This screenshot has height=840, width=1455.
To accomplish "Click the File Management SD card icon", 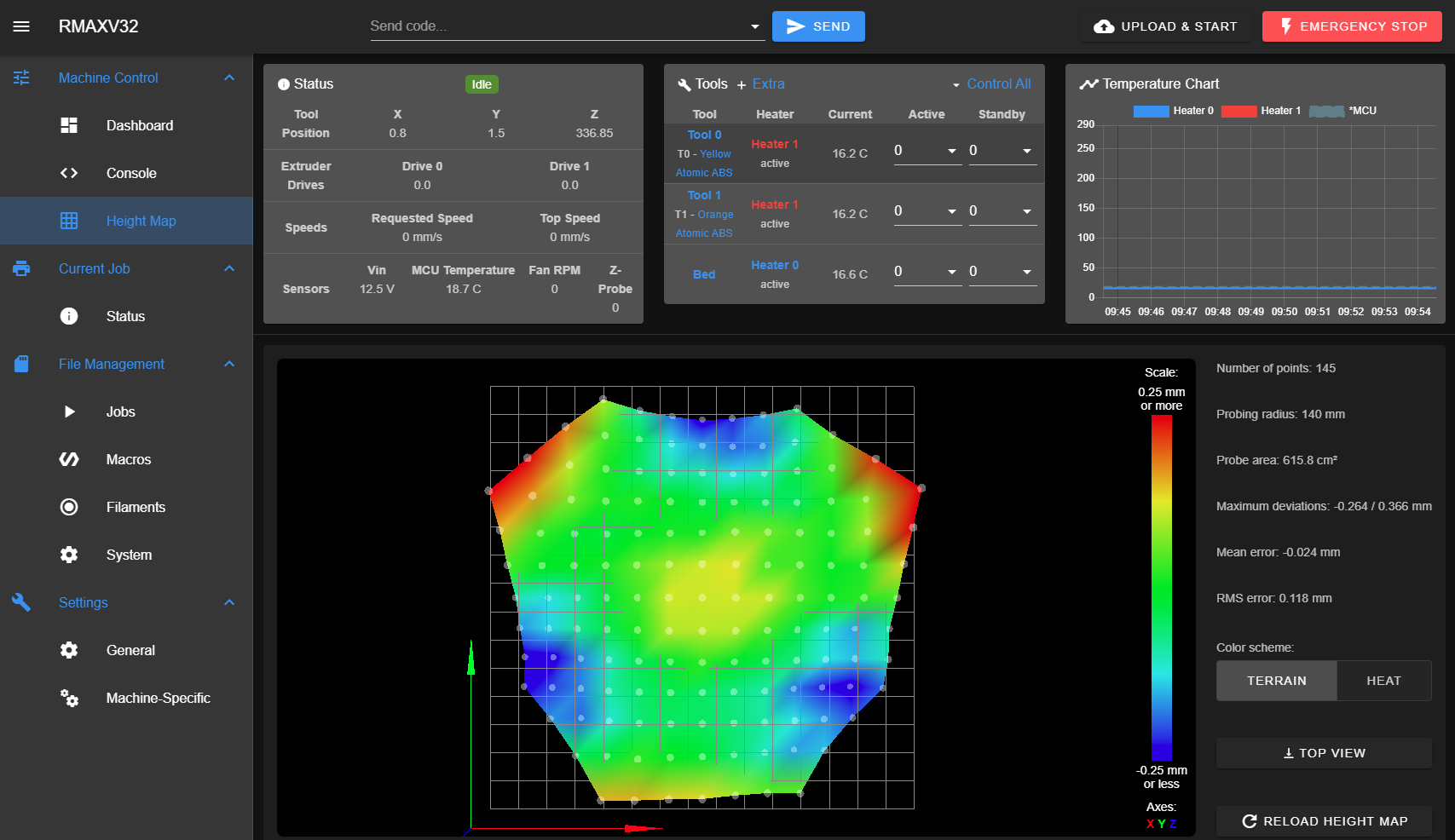I will (21, 364).
